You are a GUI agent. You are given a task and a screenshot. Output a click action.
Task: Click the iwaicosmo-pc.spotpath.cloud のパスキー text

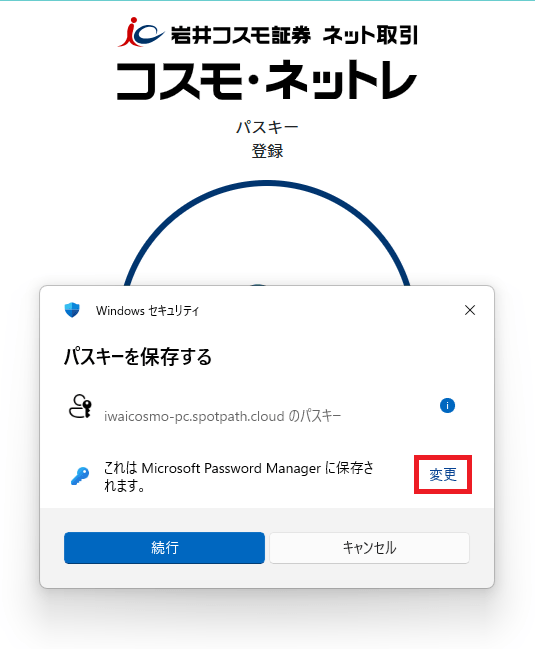coord(222,416)
